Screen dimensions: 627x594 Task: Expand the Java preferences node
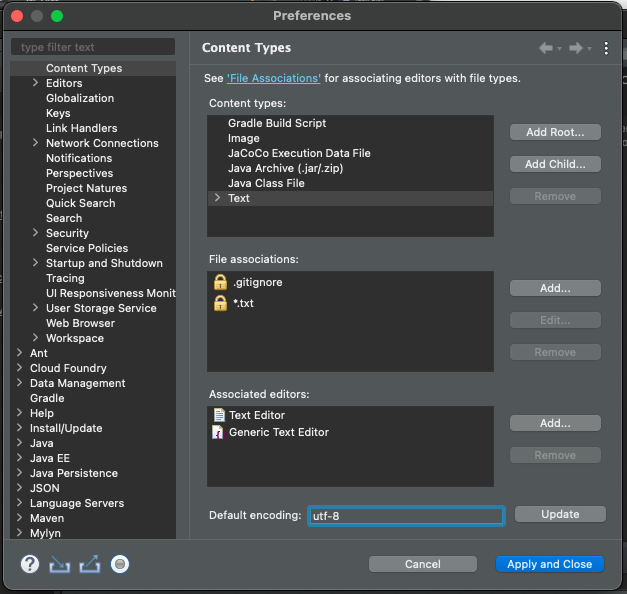click(19, 443)
